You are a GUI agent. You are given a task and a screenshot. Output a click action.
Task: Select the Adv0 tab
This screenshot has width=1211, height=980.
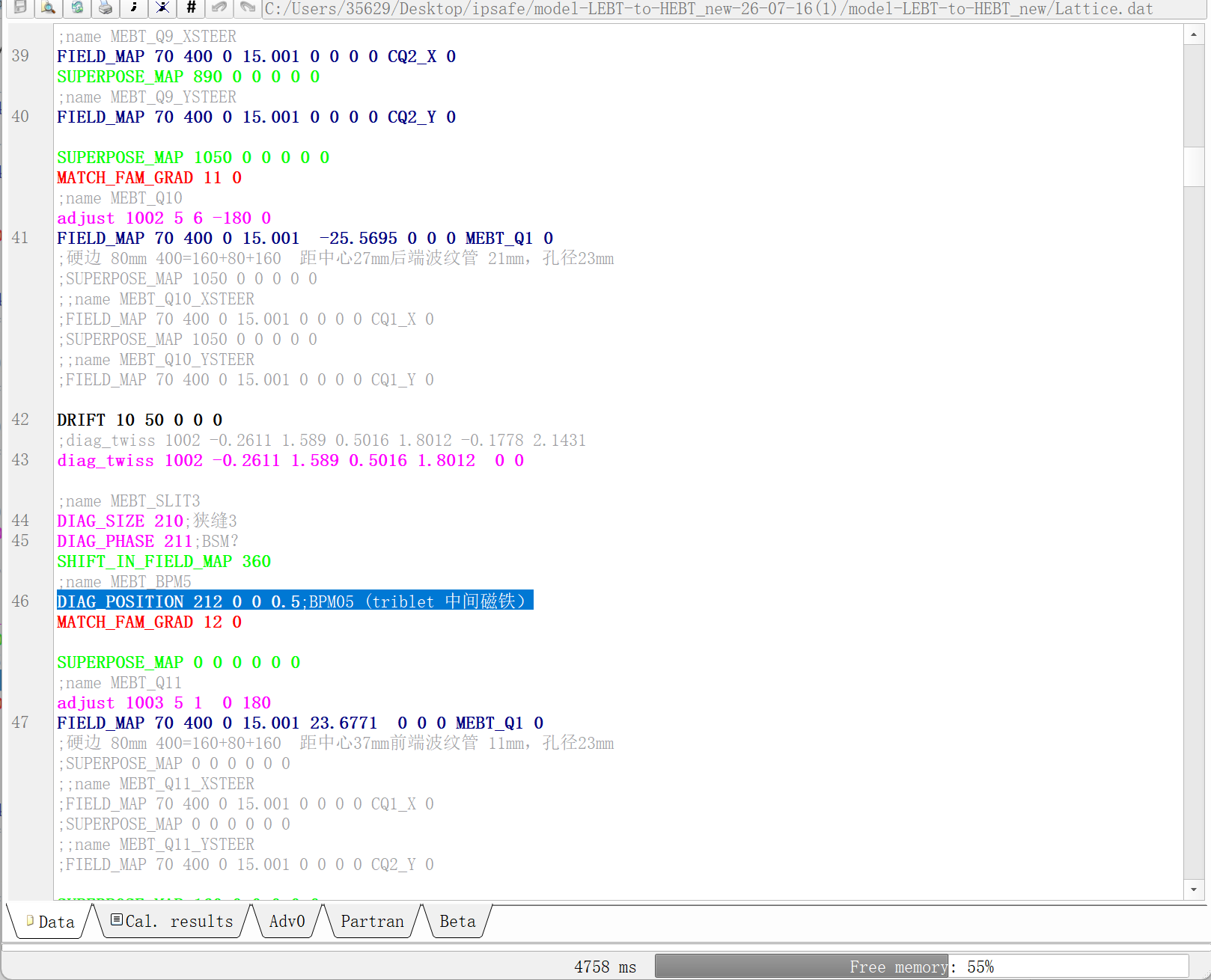pyautogui.click(x=287, y=922)
